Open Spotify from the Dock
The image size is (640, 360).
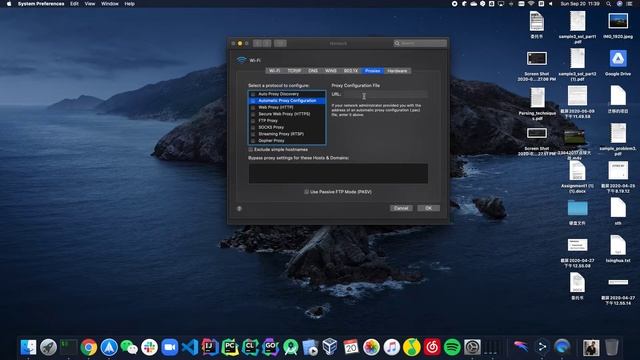(x=452, y=347)
